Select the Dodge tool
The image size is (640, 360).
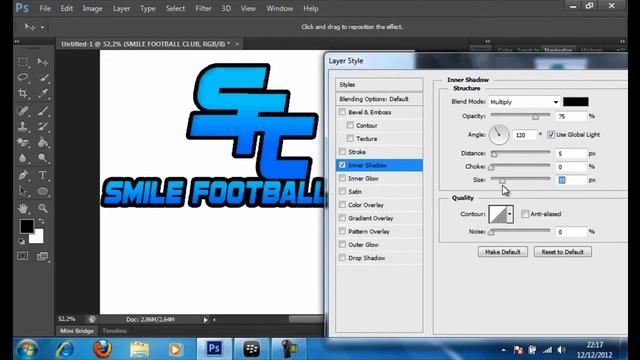(43, 158)
